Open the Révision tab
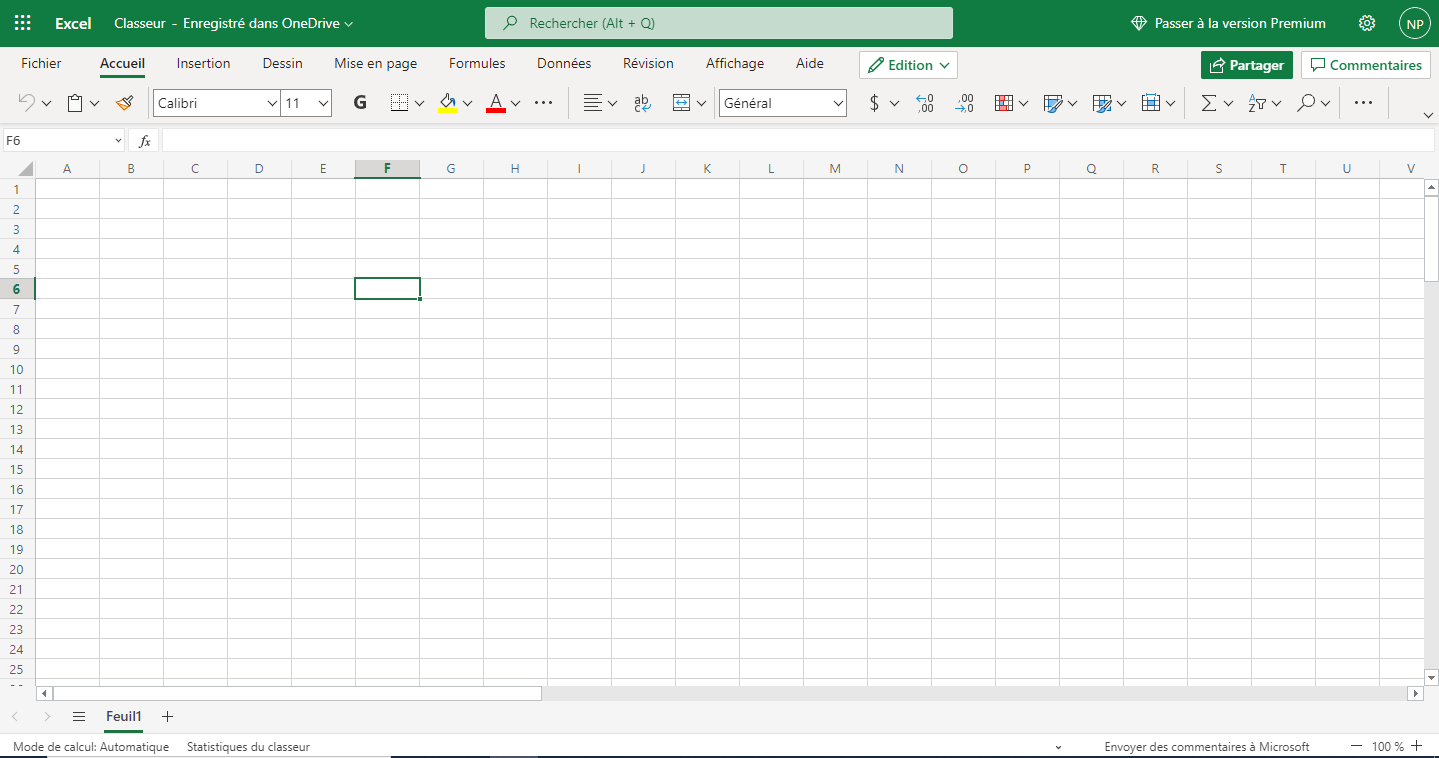Viewport: 1439px width, 758px height. pos(648,63)
